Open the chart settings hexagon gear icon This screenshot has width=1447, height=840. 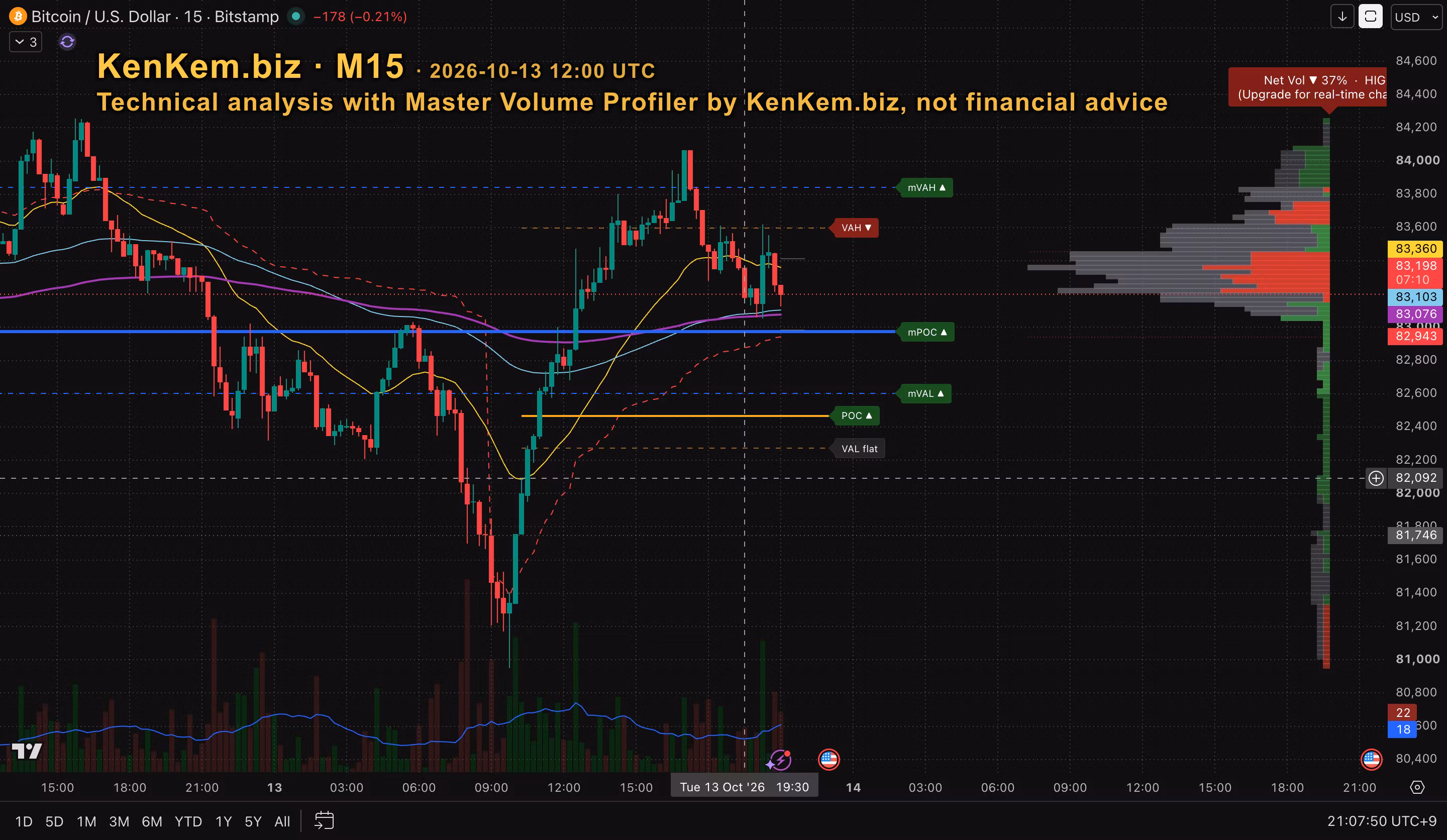(x=1417, y=787)
